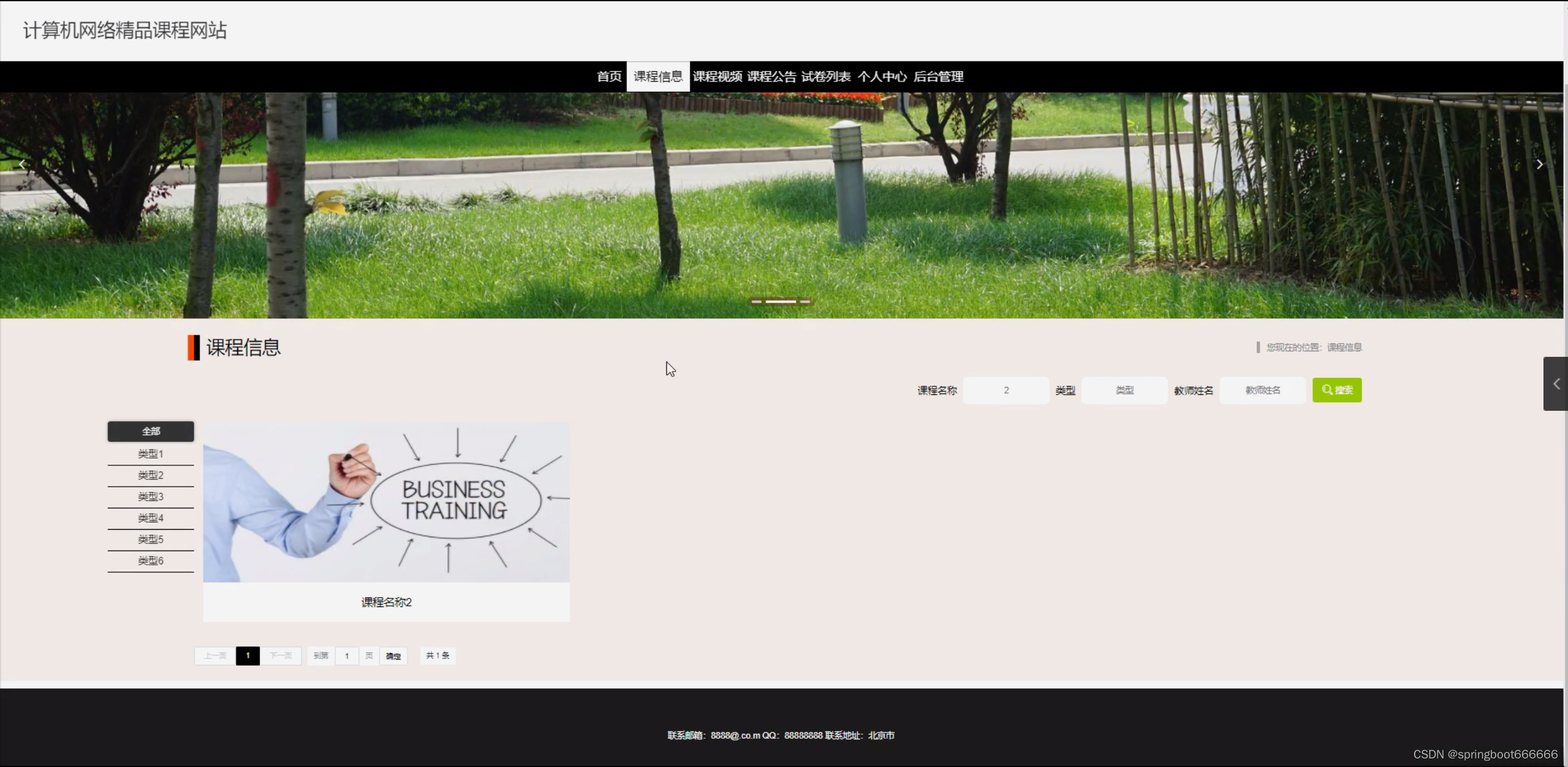Click the next banner slide arrow
This screenshot has width=1568, height=767.
click(1539, 164)
